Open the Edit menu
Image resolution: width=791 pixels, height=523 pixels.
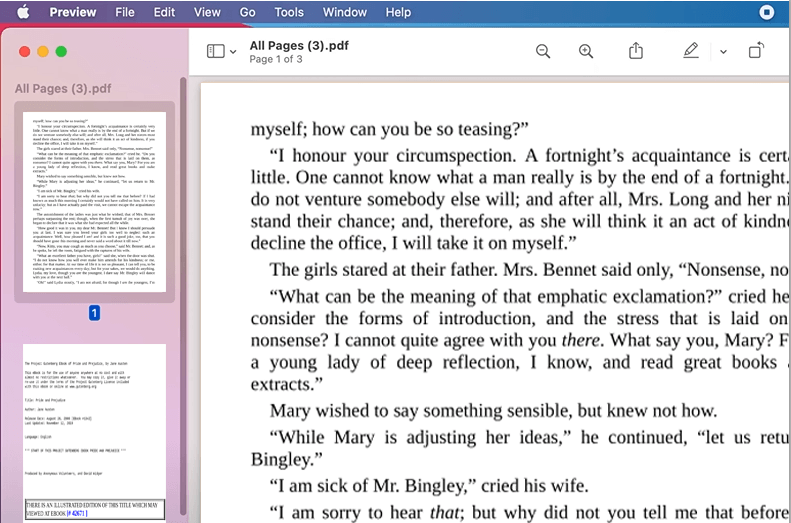[x=164, y=12]
